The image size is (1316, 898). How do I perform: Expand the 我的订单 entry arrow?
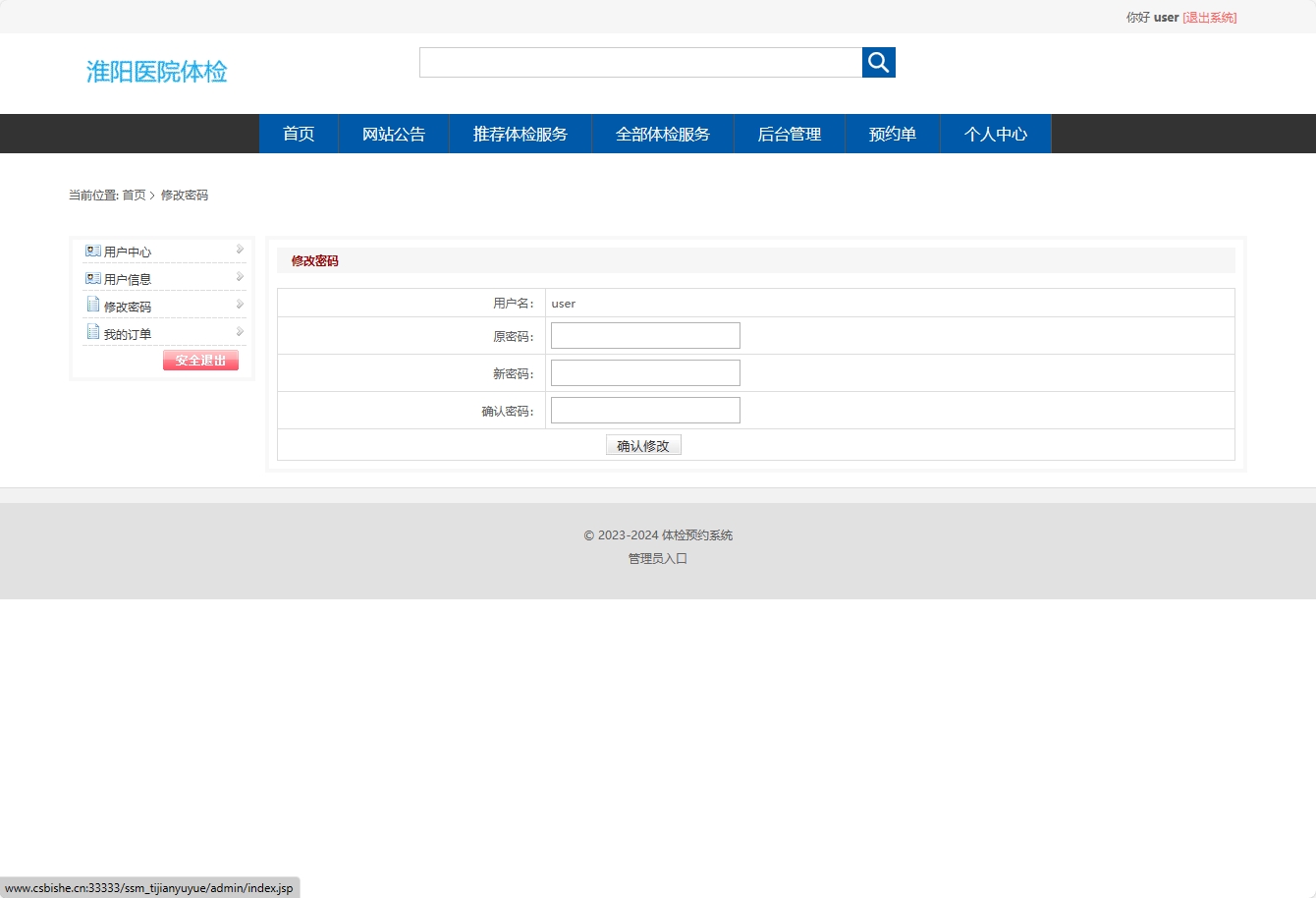tap(239, 332)
